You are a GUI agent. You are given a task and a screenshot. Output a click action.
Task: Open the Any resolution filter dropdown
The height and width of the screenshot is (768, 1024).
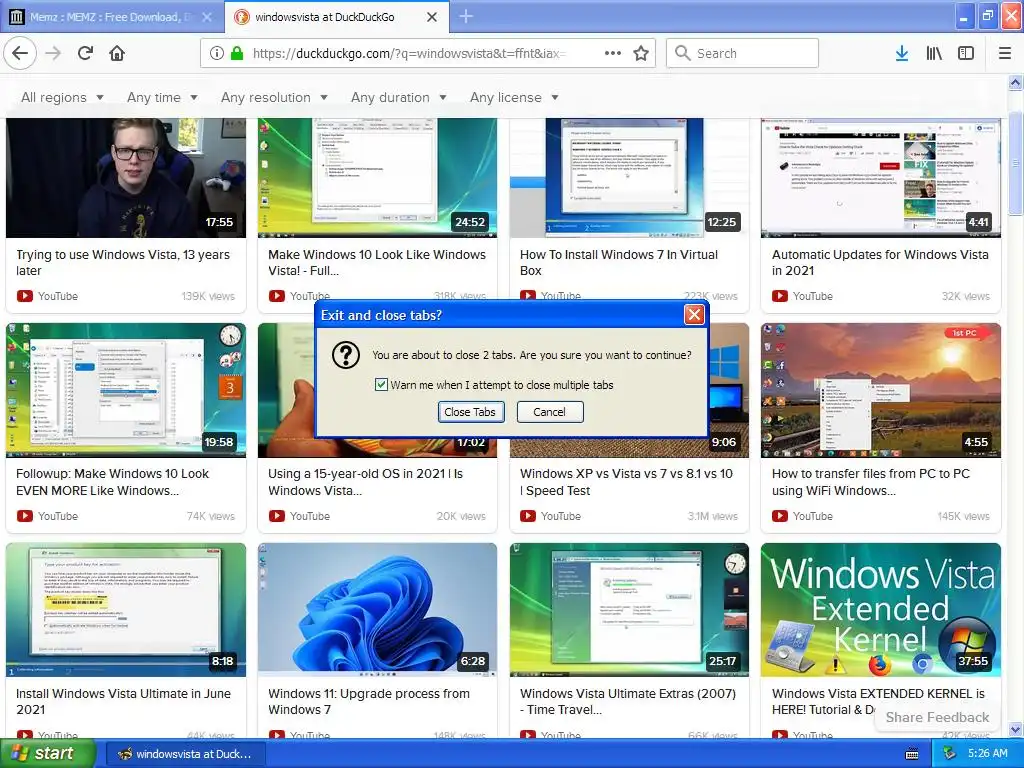[x=274, y=97]
